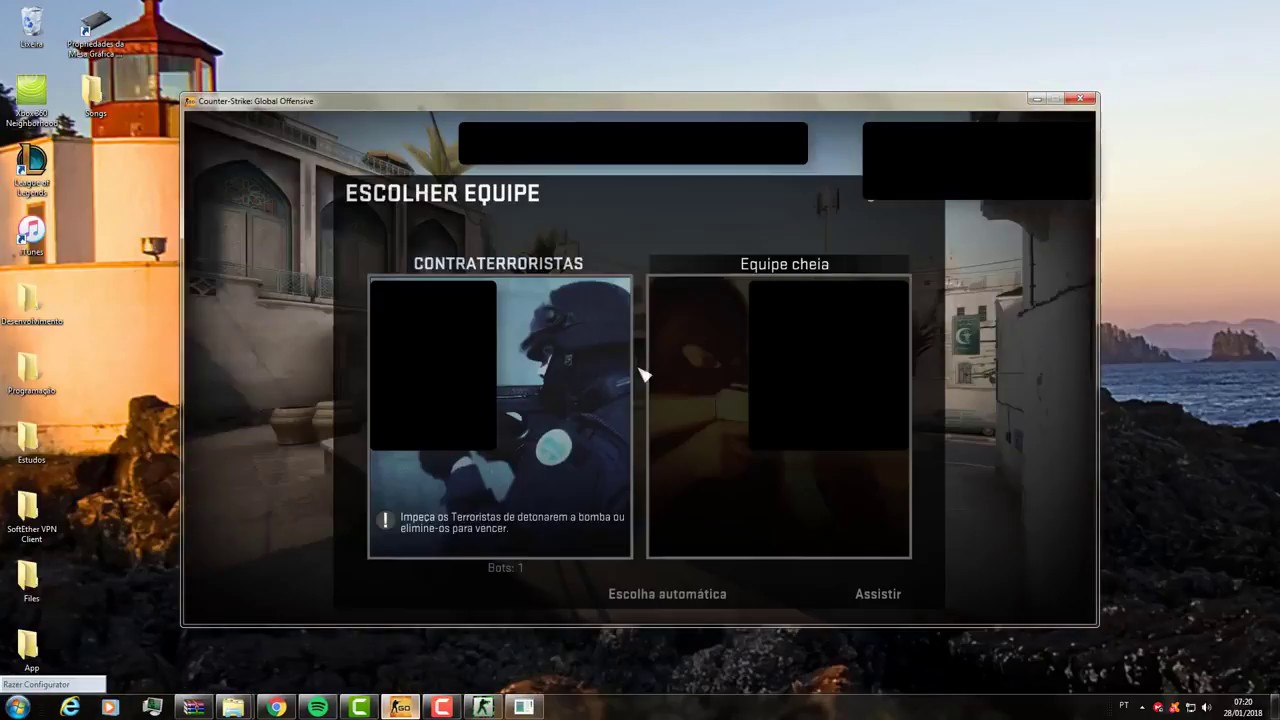Click the ESCOLHER EQUIPE heading

click(442, 194)
